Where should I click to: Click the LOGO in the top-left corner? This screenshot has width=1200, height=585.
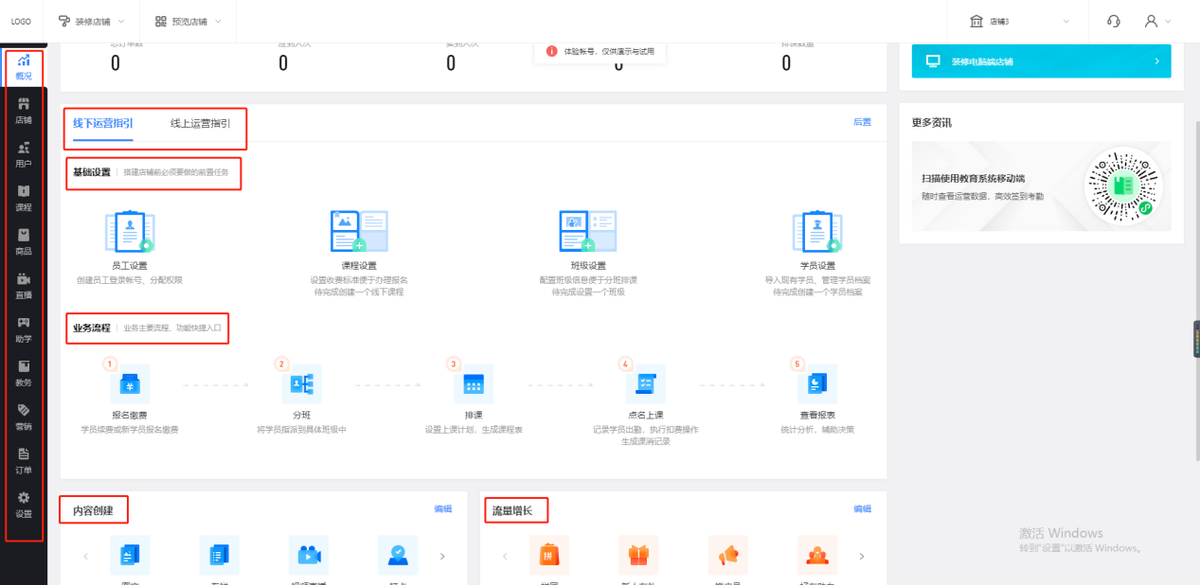pyautogui.click(x=21, y=21)
